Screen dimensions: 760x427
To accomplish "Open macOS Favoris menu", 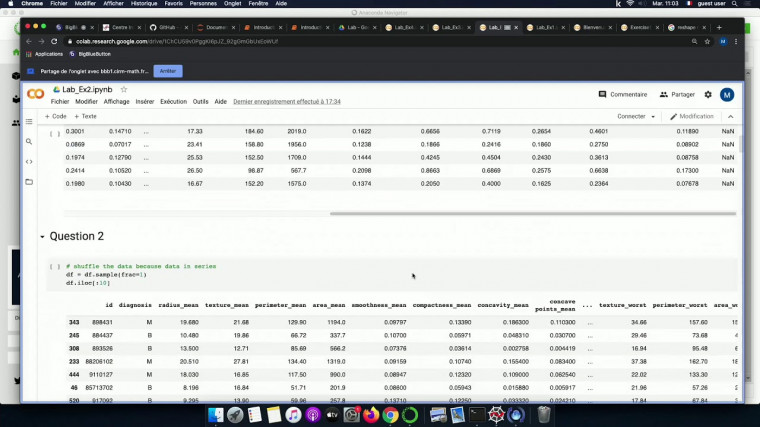I will tap(174, 3).
